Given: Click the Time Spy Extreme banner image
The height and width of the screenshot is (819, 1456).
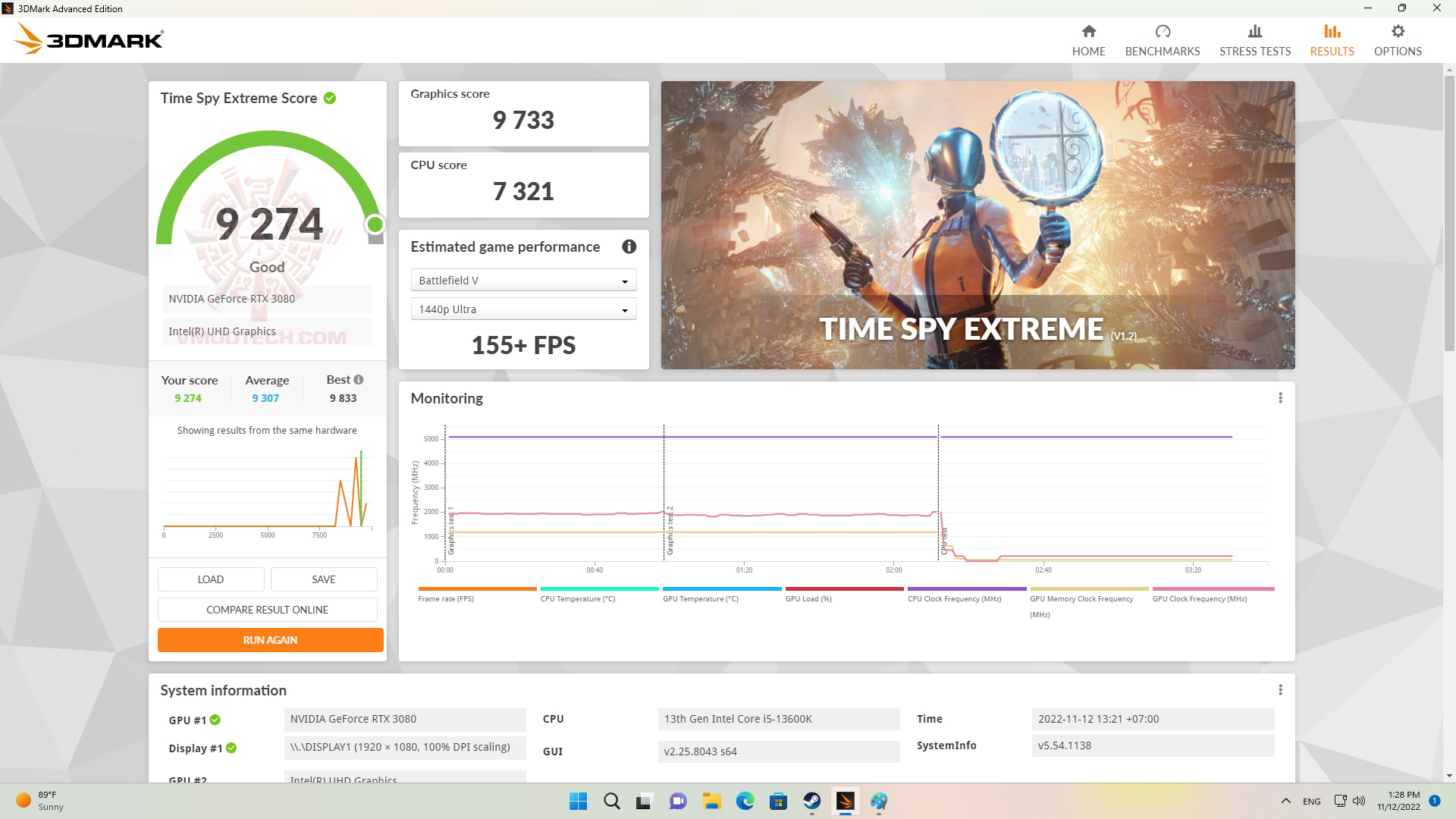Looking at the screenshot, I should tap(977, 225).
